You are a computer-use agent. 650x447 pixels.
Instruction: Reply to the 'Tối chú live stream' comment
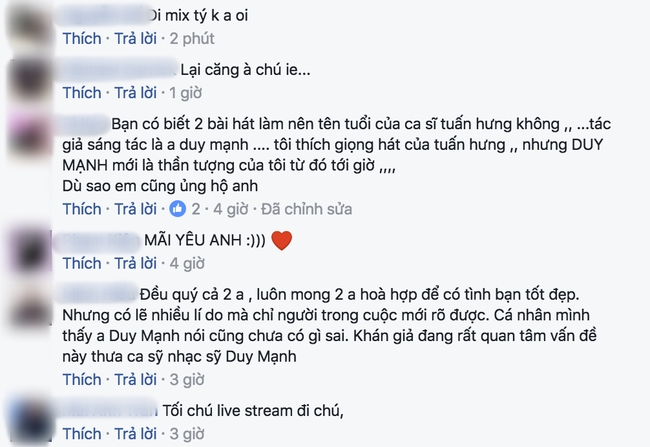click(x=136, y=434)
